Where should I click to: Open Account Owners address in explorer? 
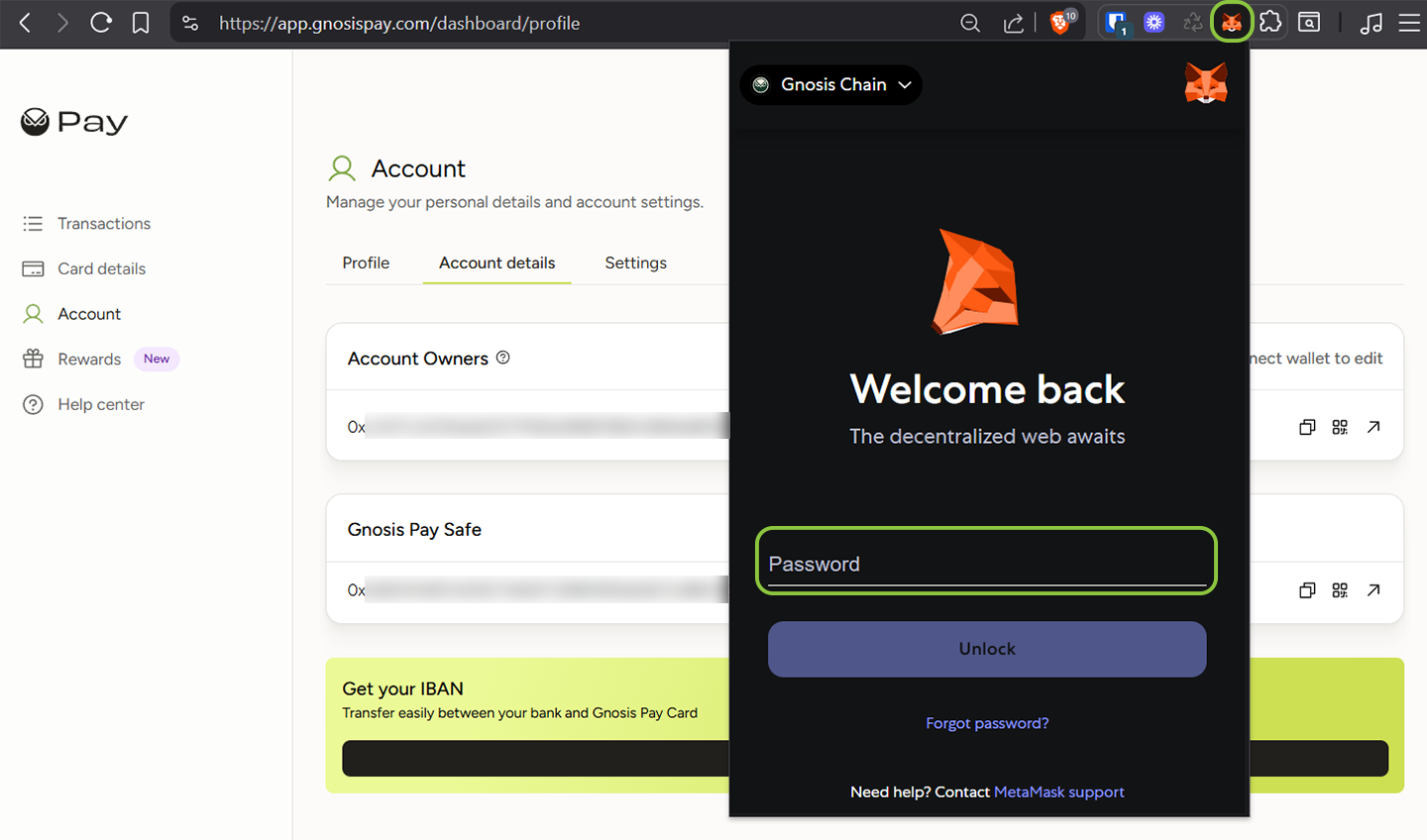(x=1373, y=427)
